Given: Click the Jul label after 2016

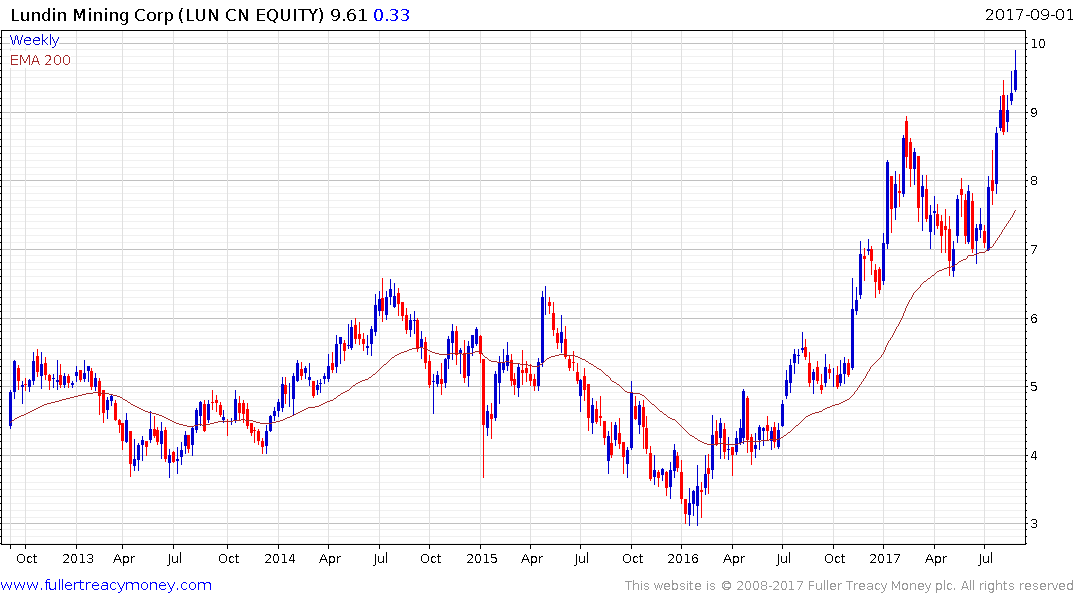Looking at the screenshot, I should [x=783, y=558].
